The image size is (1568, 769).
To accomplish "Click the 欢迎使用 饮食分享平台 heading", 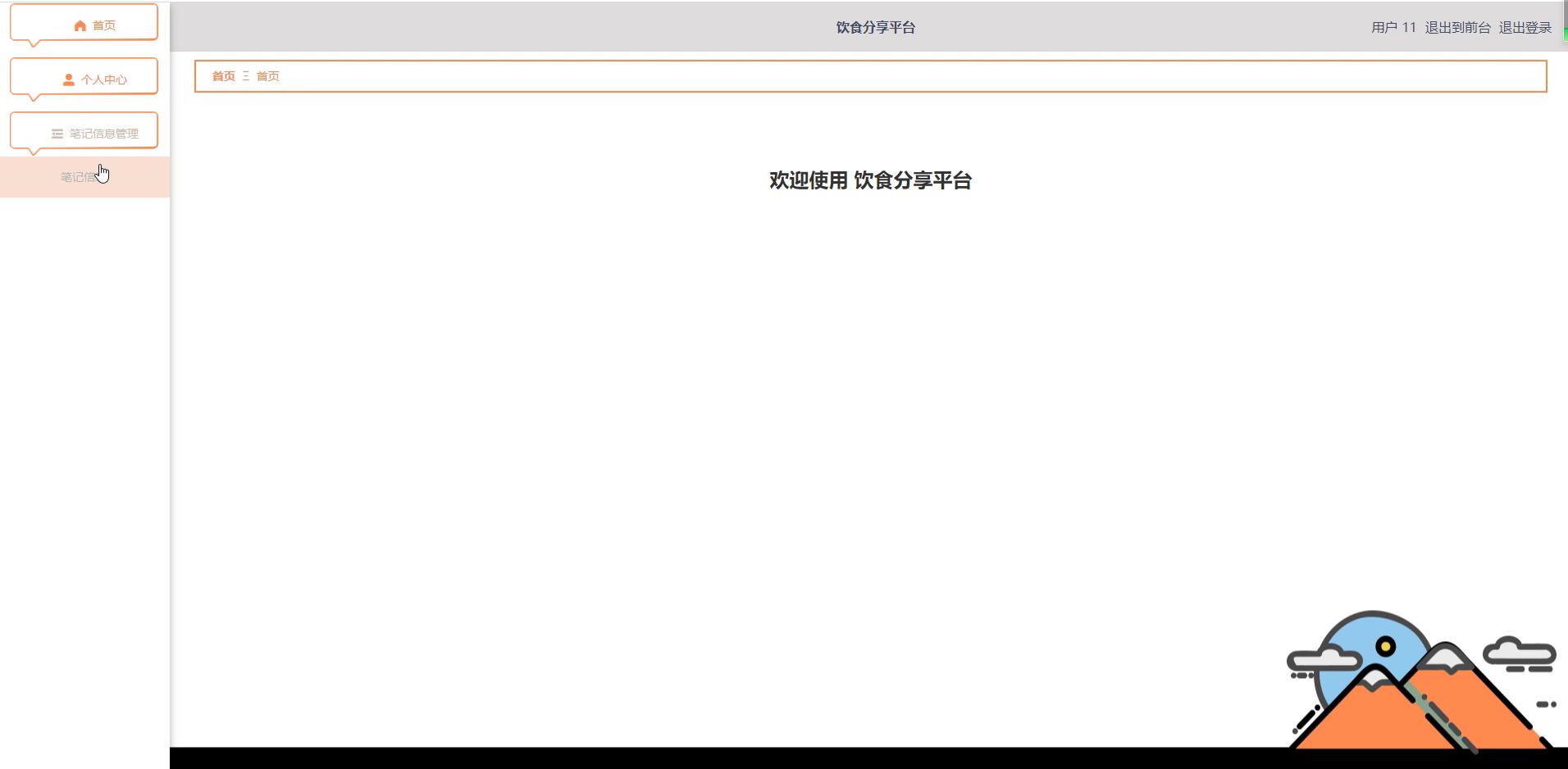I will coord(870,180).
